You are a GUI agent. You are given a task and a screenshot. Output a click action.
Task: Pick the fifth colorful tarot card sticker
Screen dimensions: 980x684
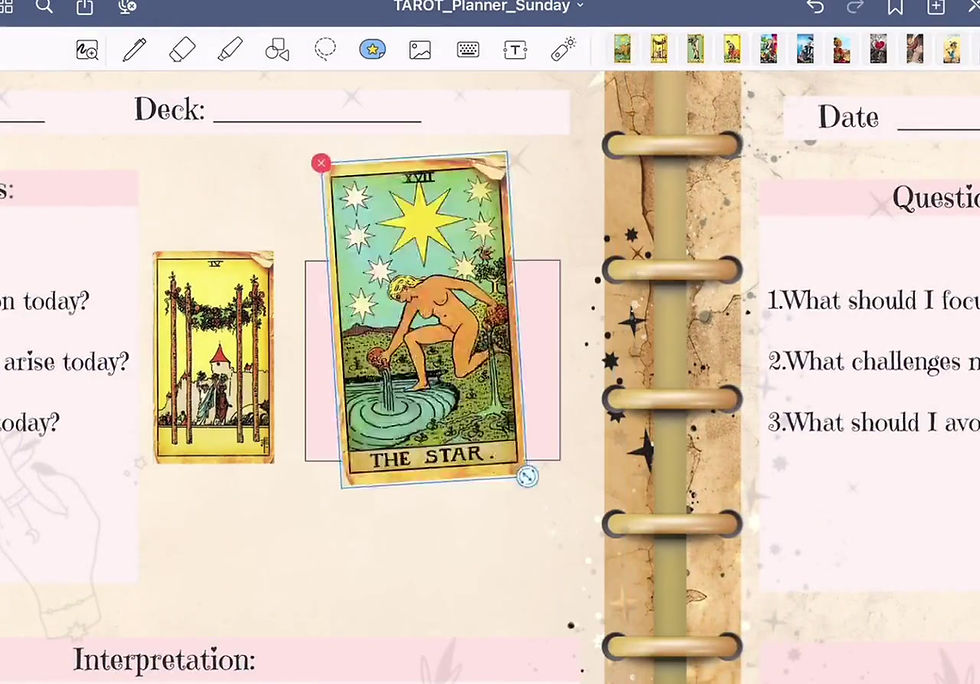pos(769,49)
